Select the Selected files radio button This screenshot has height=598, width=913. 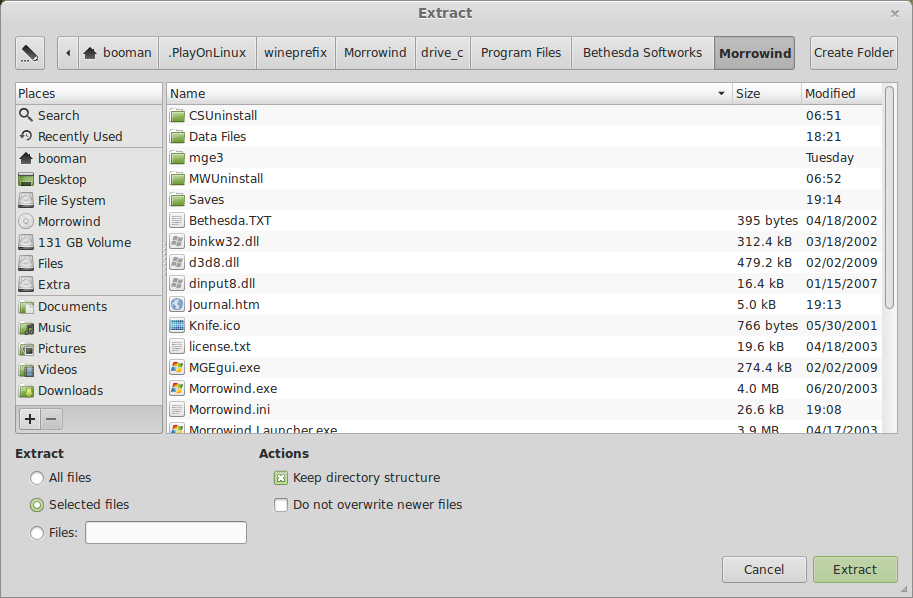pyautogui.click(x=37, y=505)
